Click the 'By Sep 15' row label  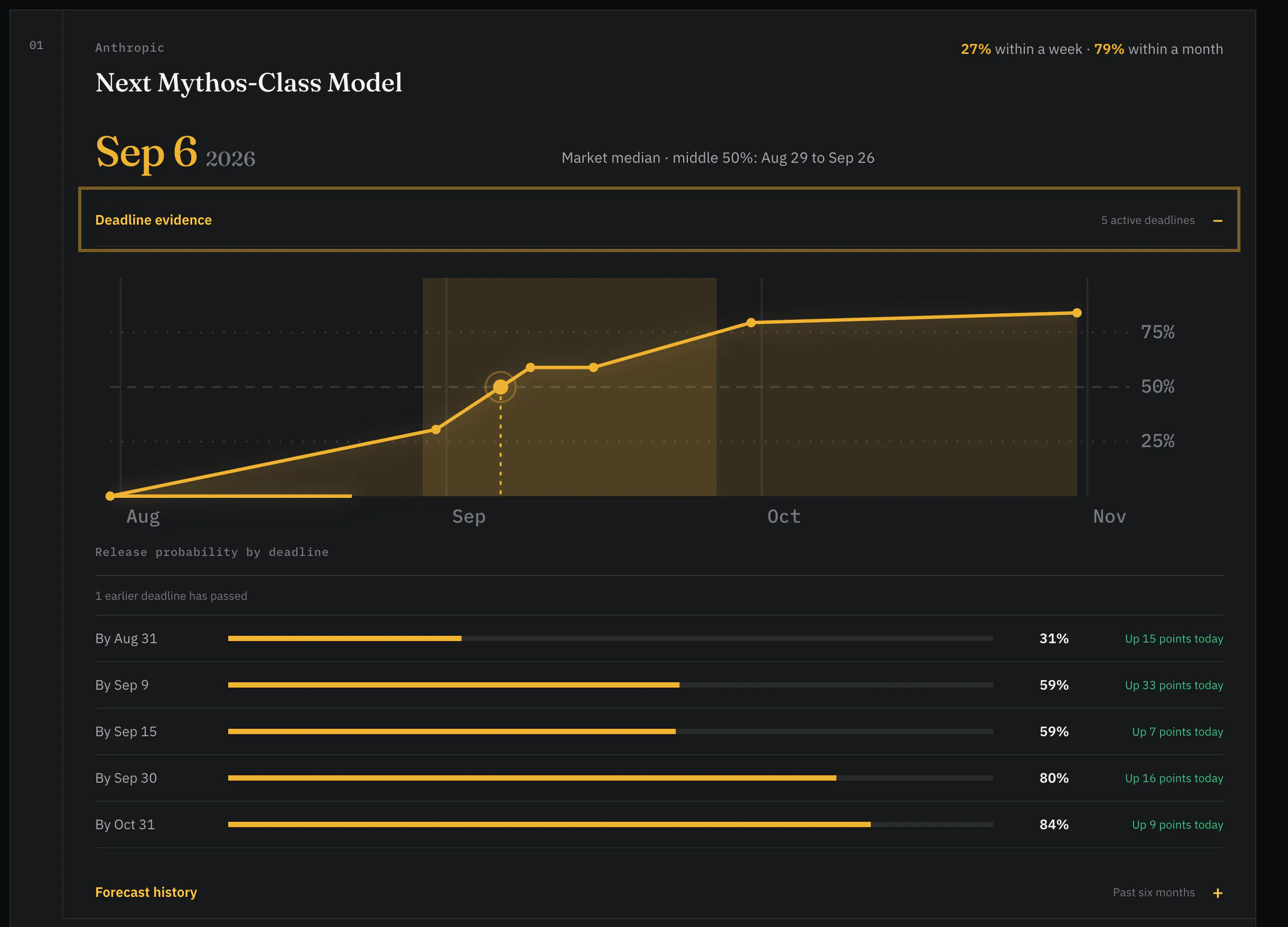126,731
